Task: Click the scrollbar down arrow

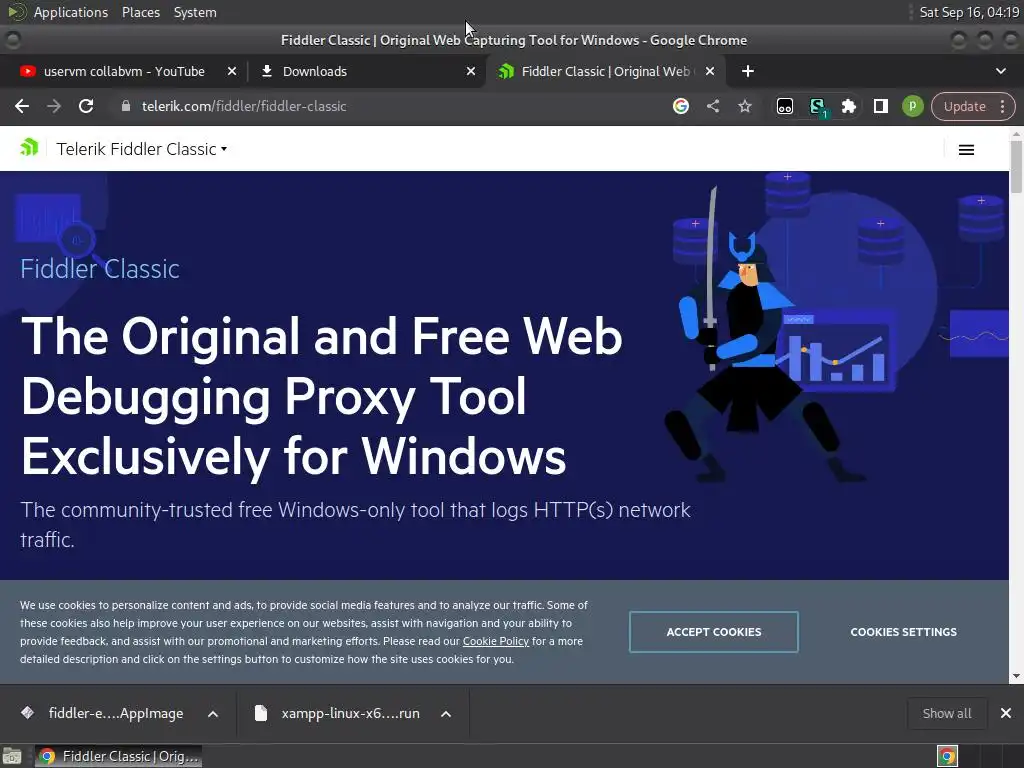Action: point(1016,677)
